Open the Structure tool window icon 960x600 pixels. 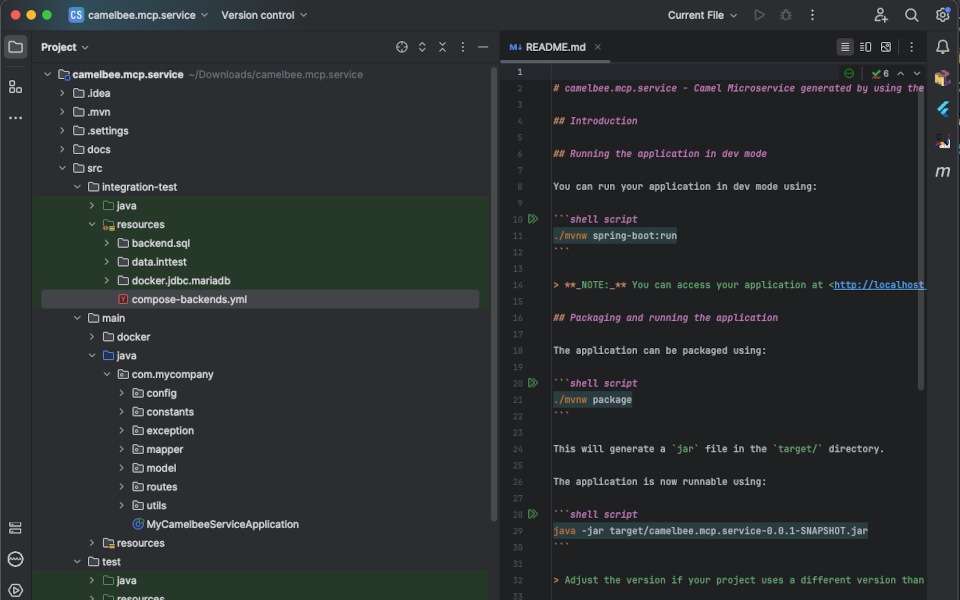[15, 87]
